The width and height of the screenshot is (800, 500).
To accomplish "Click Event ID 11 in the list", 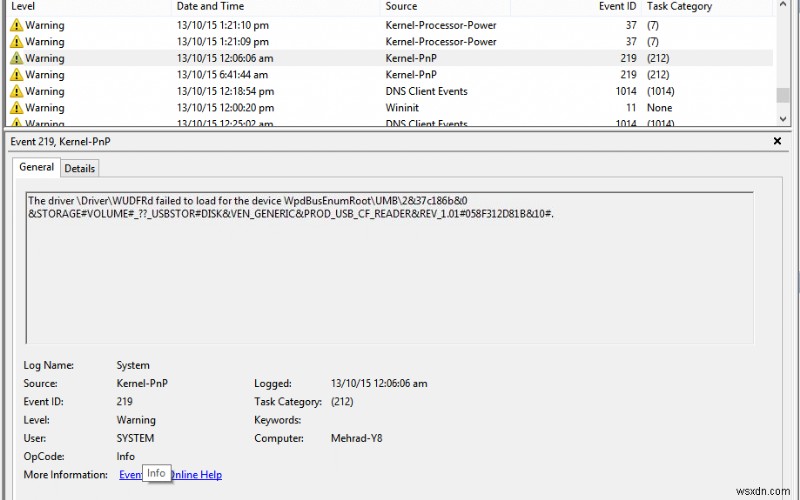I will pos(631,108).
